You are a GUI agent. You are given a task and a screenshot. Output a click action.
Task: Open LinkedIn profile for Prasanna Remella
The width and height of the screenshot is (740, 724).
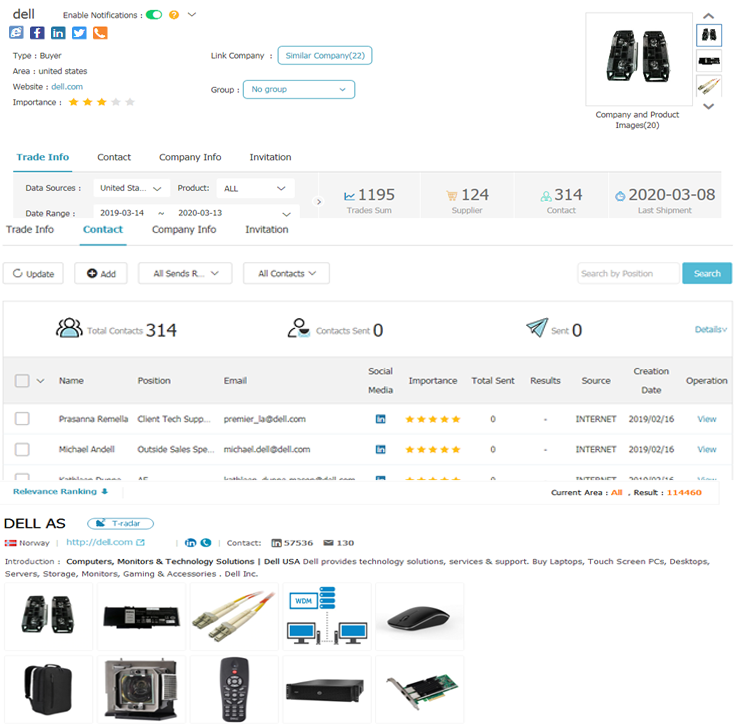[x=380, y=419]
